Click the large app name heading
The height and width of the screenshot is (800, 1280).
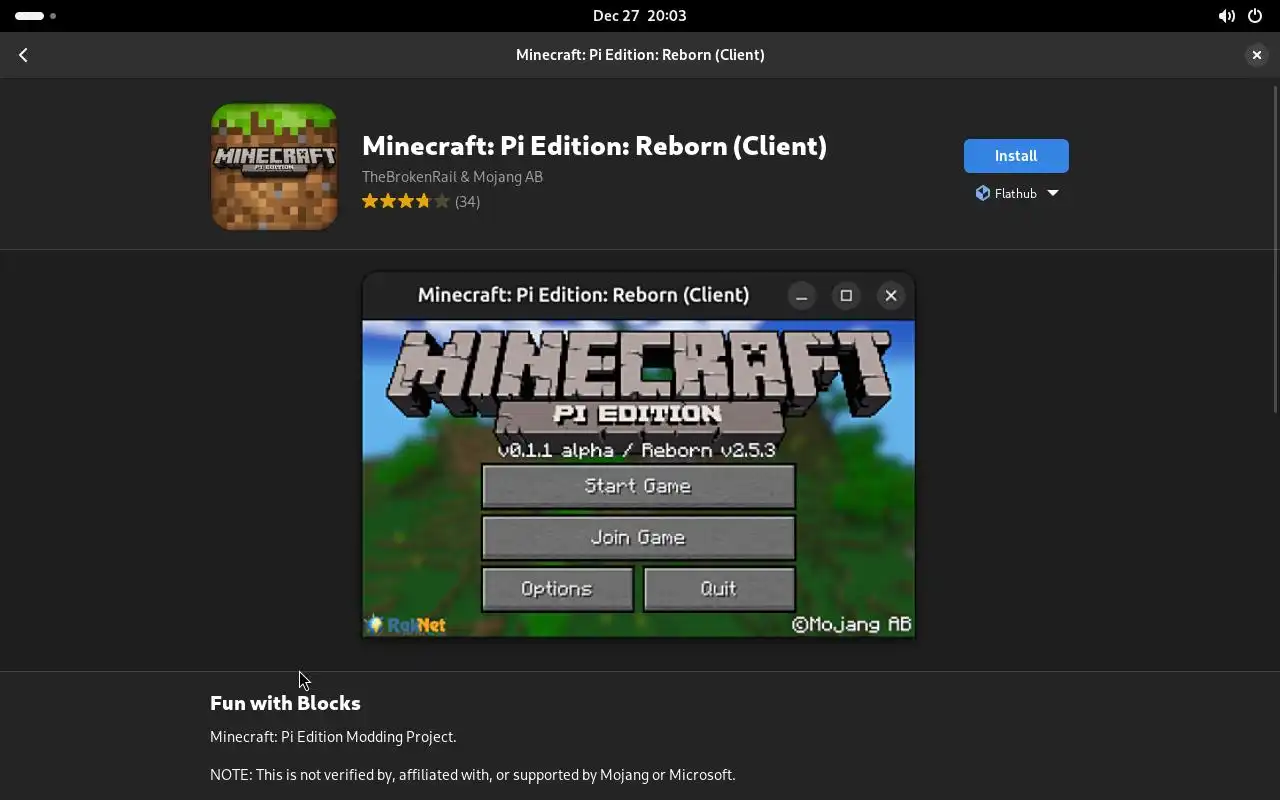594,146
